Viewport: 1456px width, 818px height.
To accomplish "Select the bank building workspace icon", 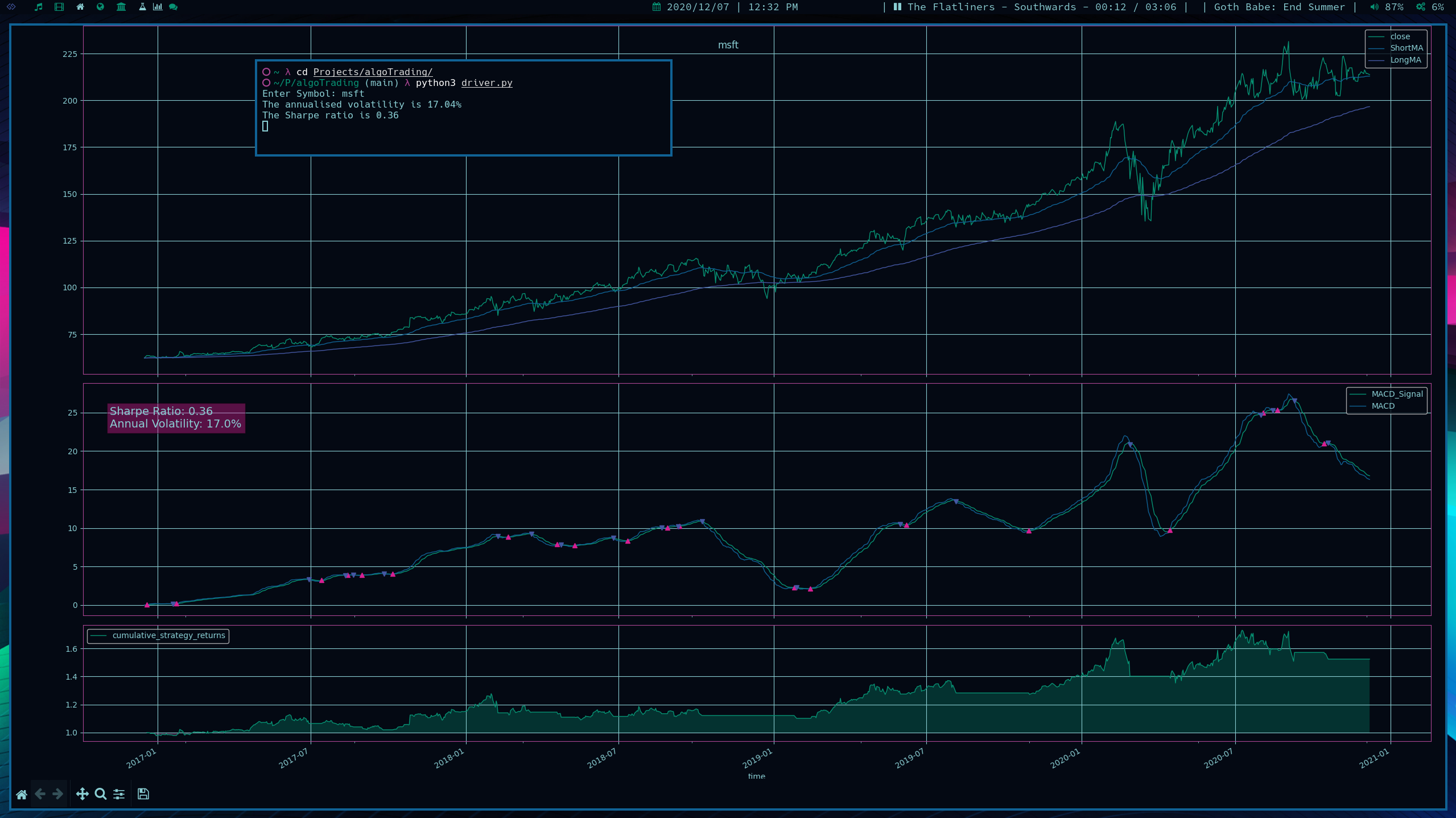I will (121, 7).
